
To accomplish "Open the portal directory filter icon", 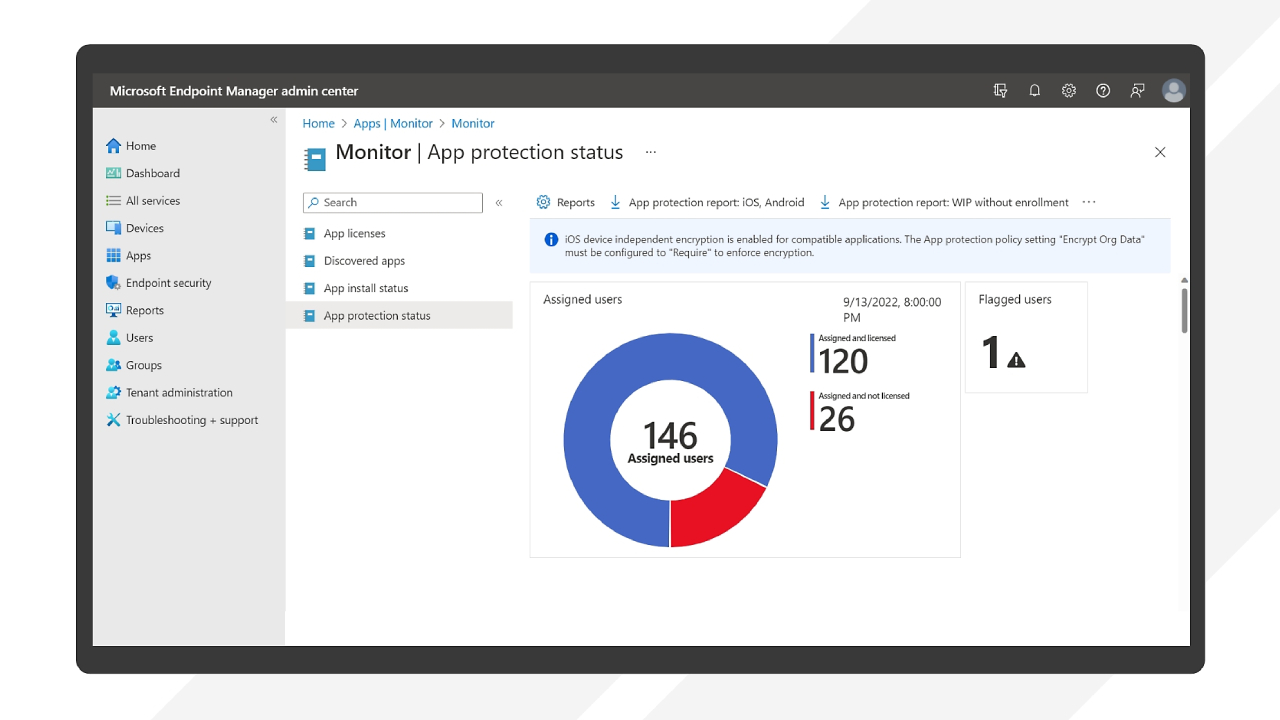I will tap(1000, 91).
